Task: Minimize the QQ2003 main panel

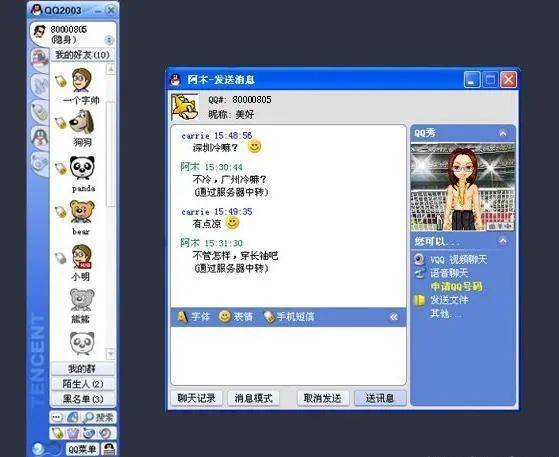Action: 98,11
